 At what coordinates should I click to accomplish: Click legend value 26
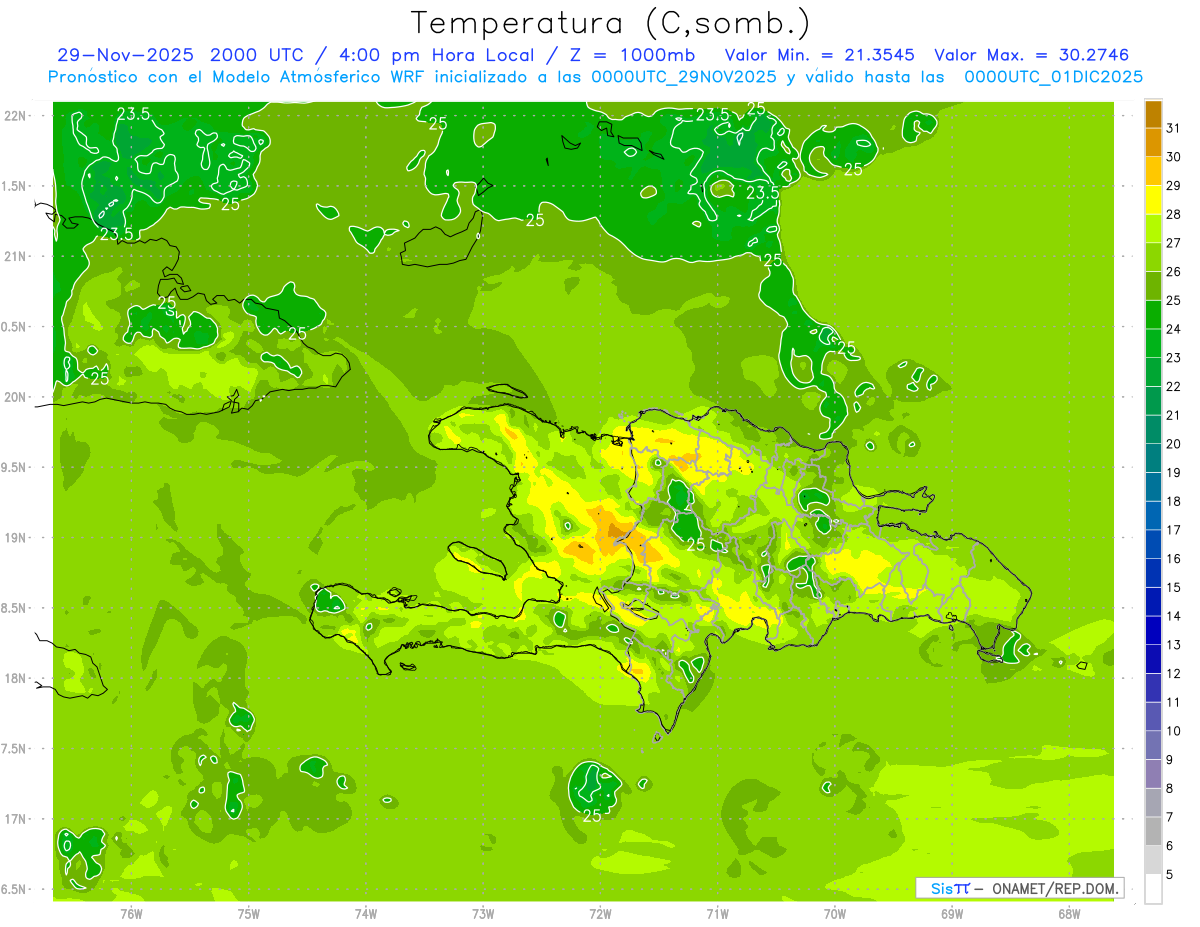point(1174,272)
